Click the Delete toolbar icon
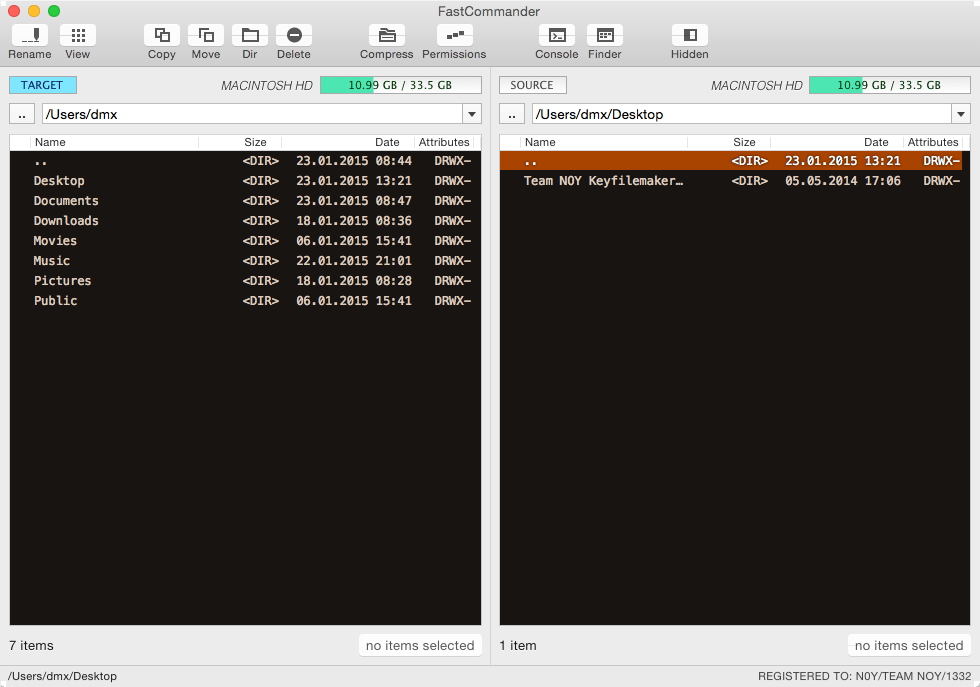This screenshot has height=687, width=980. [x=294, y=36]
